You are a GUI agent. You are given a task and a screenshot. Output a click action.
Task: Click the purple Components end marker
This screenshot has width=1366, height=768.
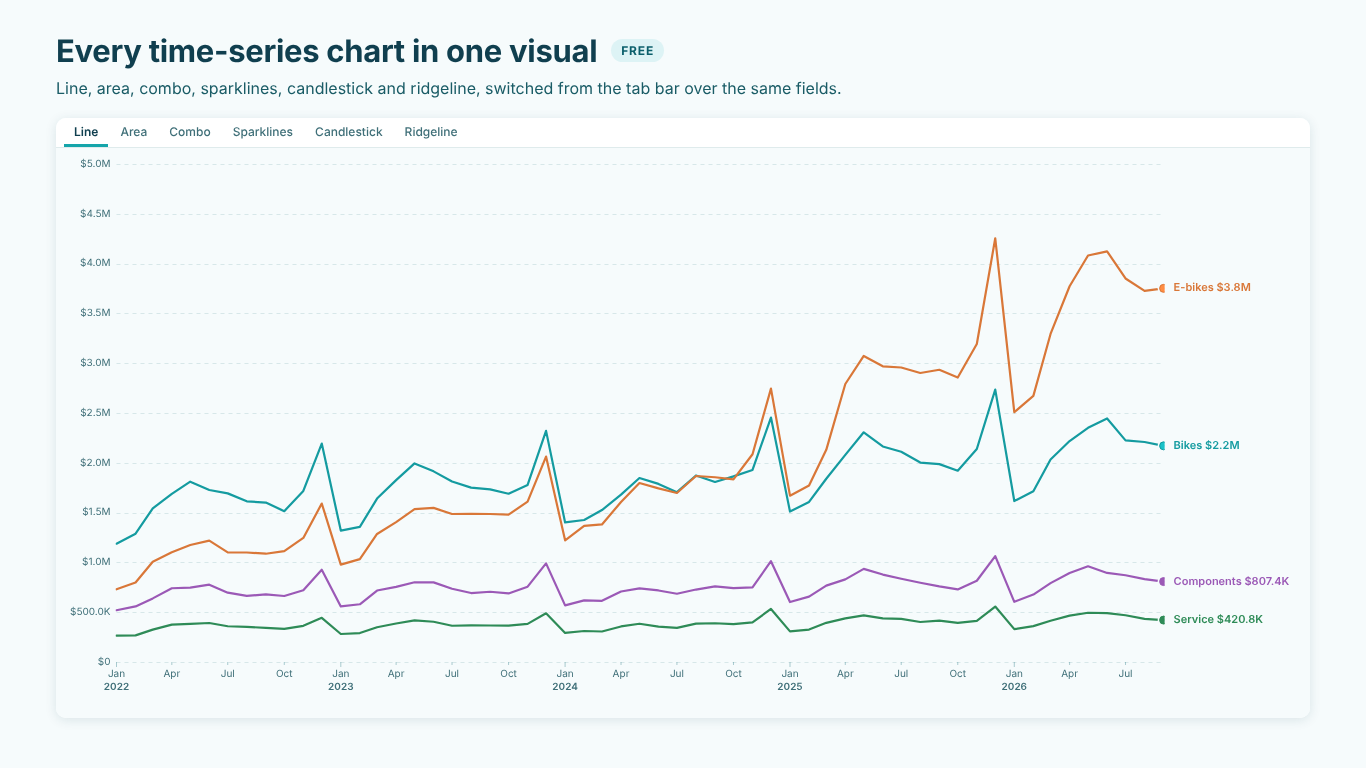click(1162, 582)
